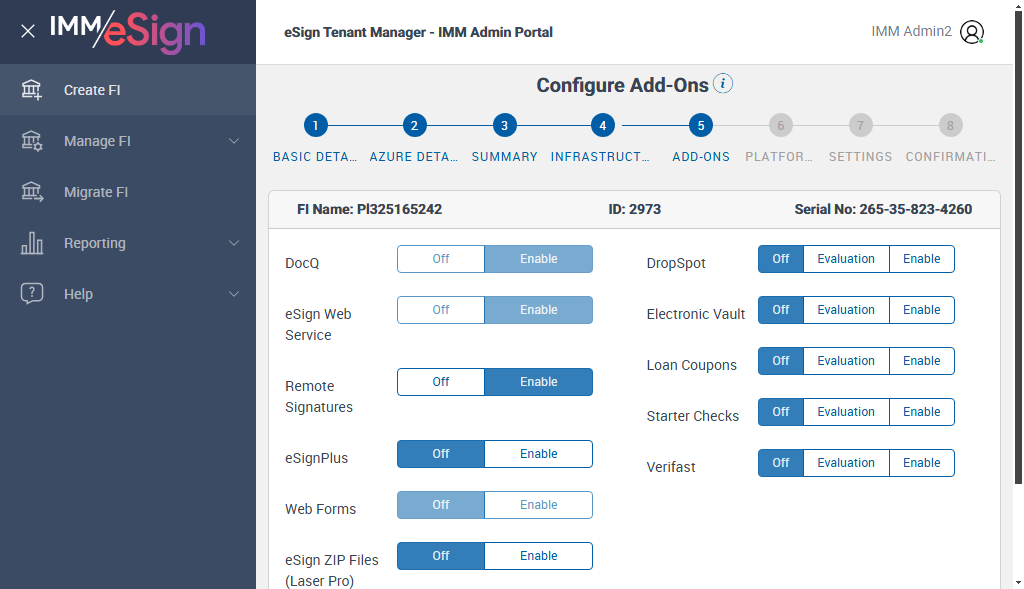
Task: Select step 8 Confirmation
Action: [950, 125]
